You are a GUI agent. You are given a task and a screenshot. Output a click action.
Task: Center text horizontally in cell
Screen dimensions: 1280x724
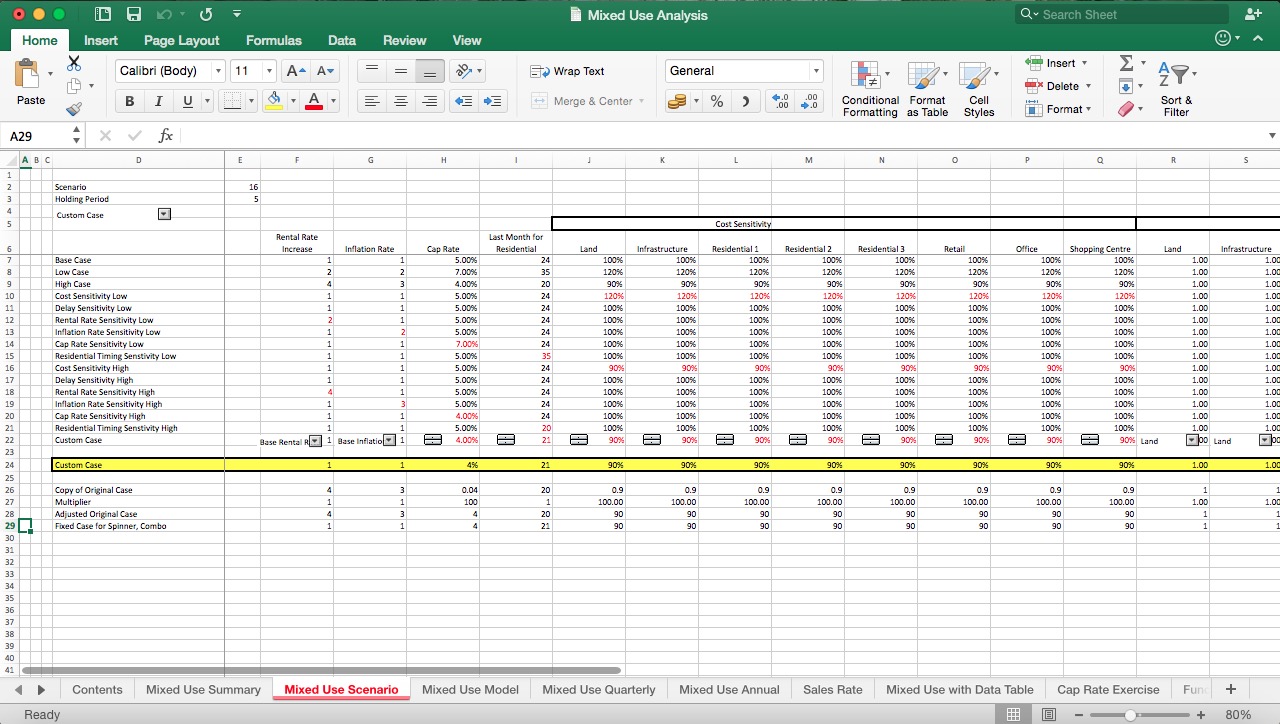tap(400, 101)
